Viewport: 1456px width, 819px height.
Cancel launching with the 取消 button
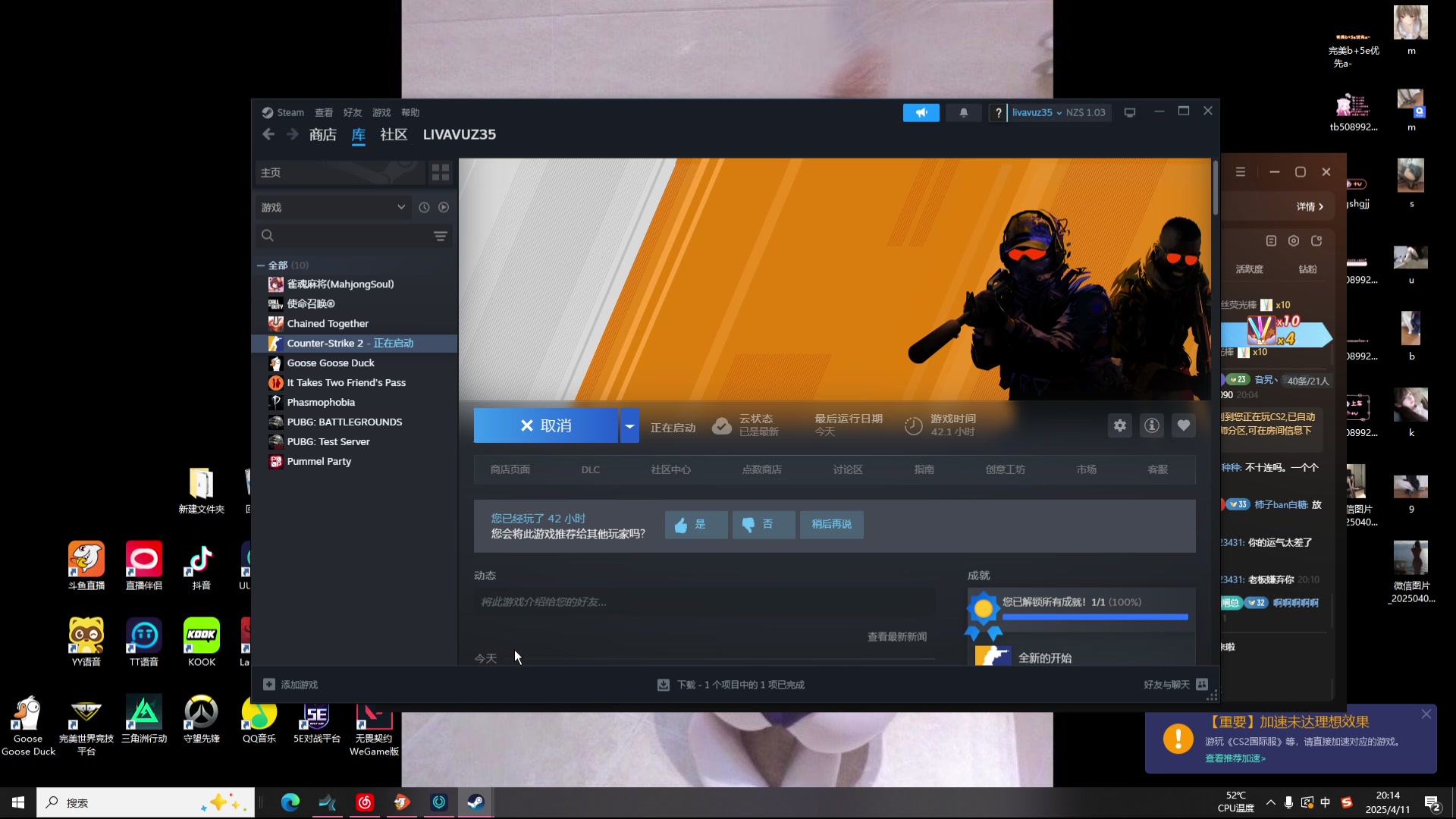point(546,425)
